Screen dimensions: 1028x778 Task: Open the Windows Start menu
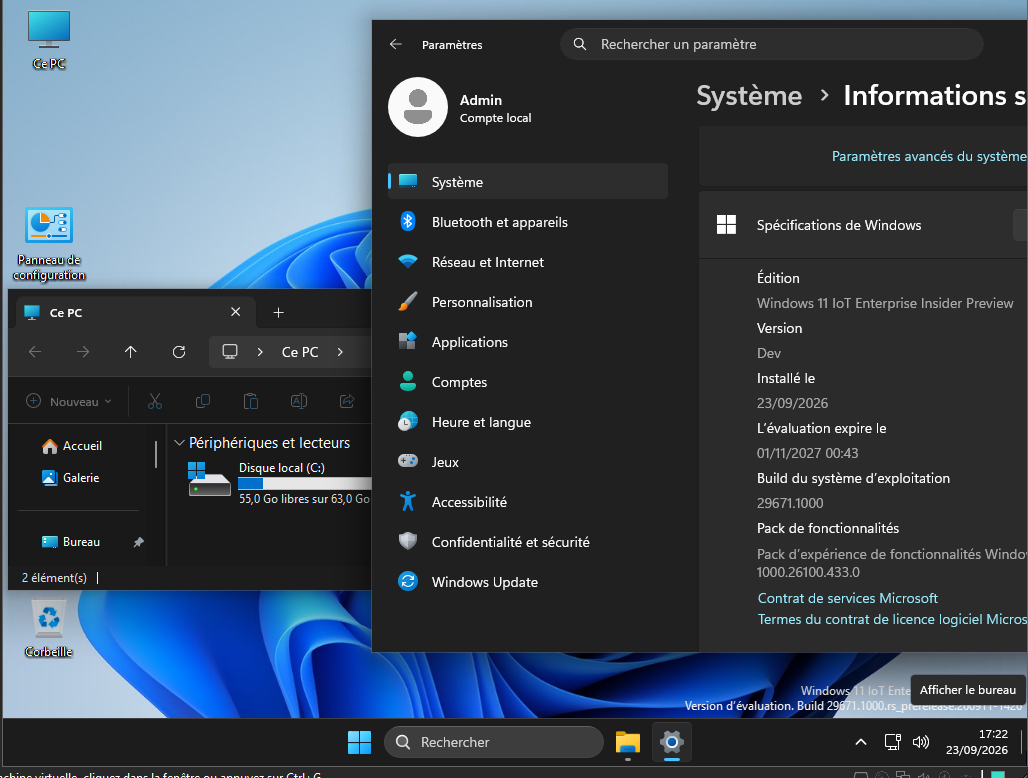(x=359, y=742)
